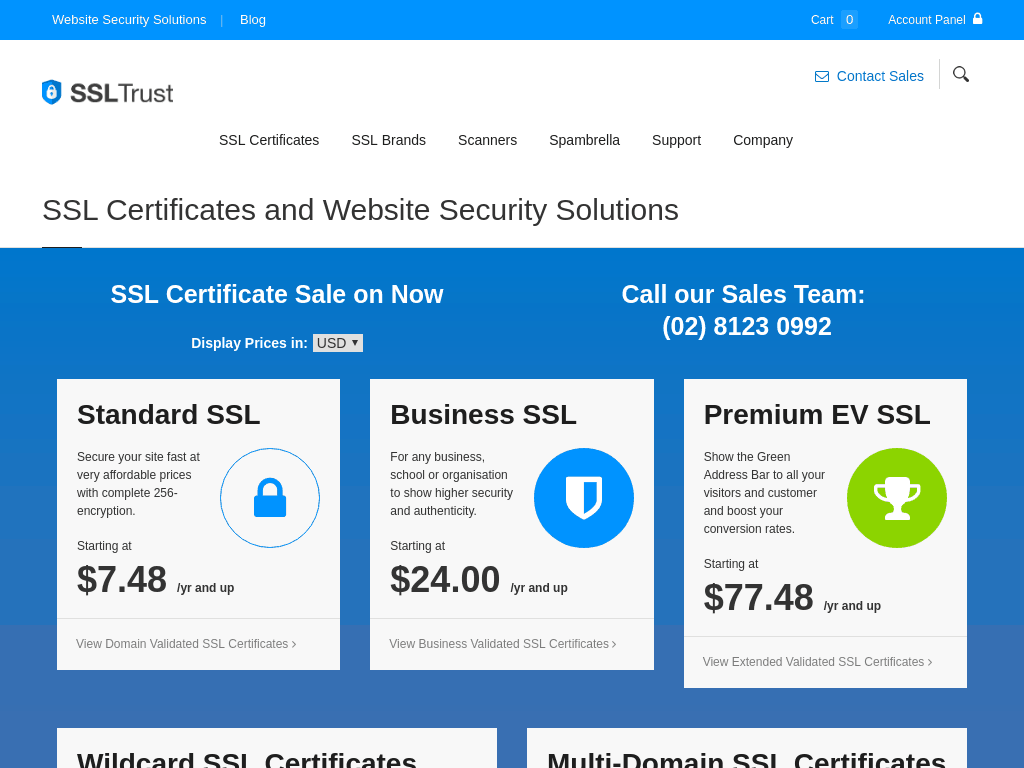Screen dimensions: 1024x768
Task: Open the SSL Brands menu
Action: coord(389,140)
